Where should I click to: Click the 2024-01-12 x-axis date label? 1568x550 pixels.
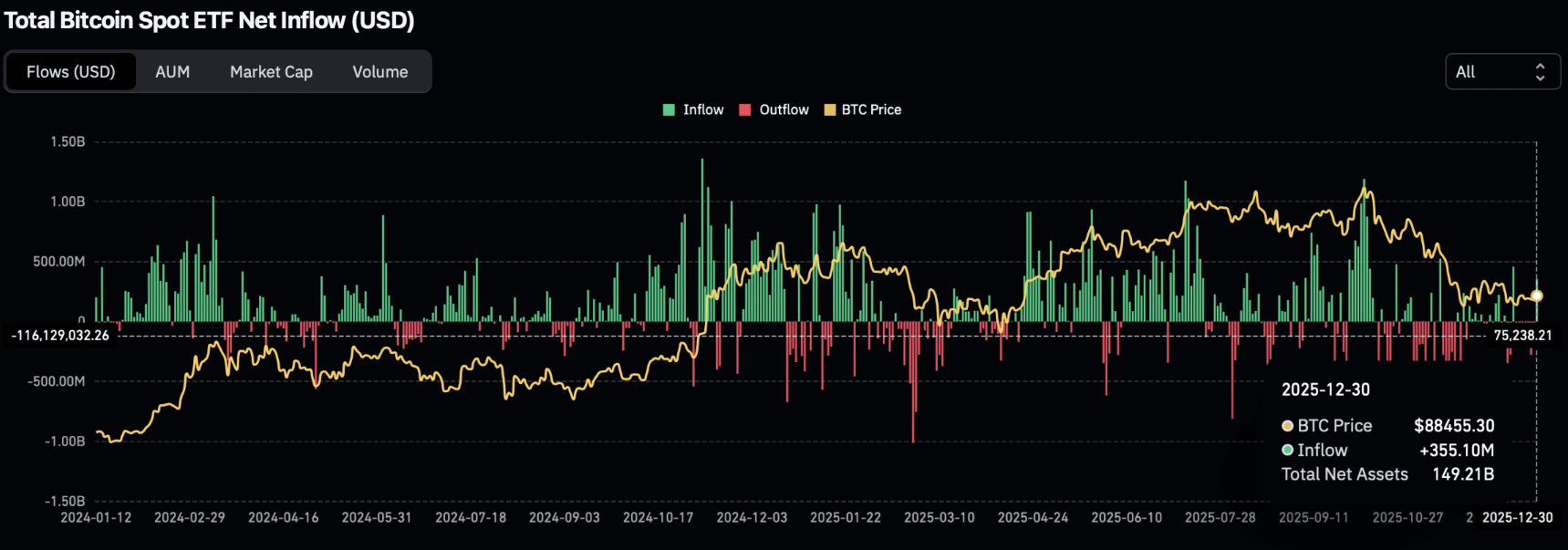pyautogui.click(x=96, y=517)
